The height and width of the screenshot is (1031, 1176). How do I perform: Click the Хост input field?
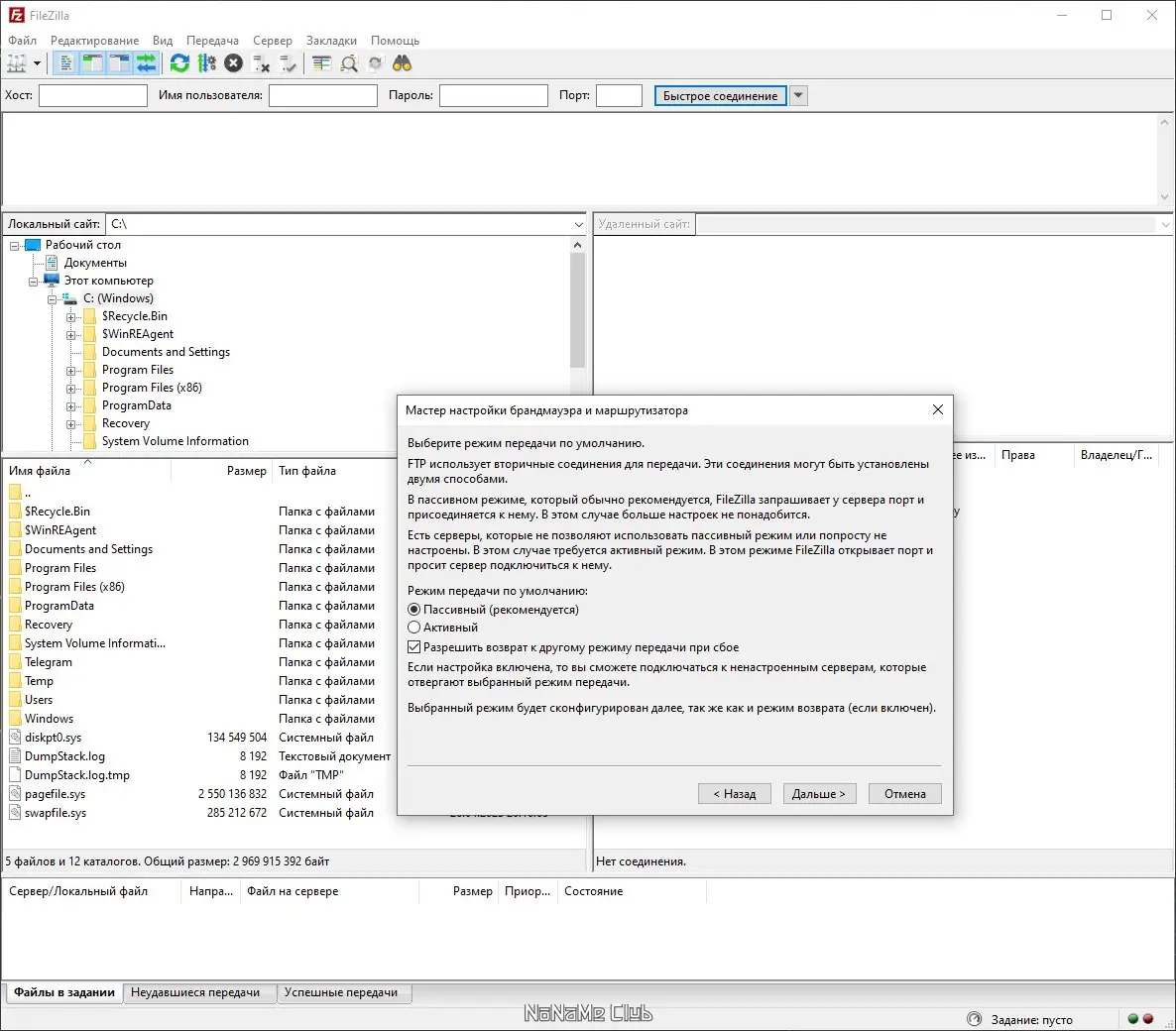point(93,95)
